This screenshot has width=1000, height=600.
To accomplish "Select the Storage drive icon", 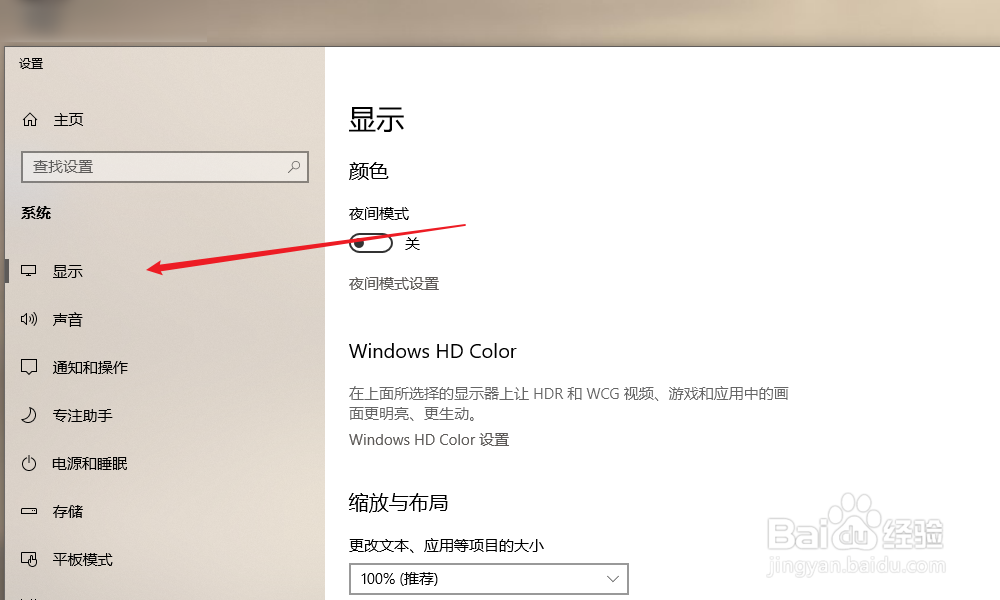I will point(29,511).
